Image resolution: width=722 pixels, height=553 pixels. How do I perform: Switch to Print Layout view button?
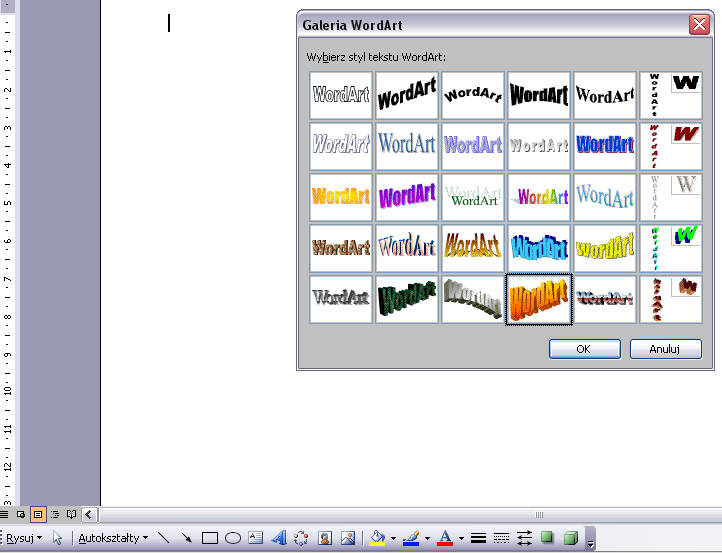(x=38, y=514)
